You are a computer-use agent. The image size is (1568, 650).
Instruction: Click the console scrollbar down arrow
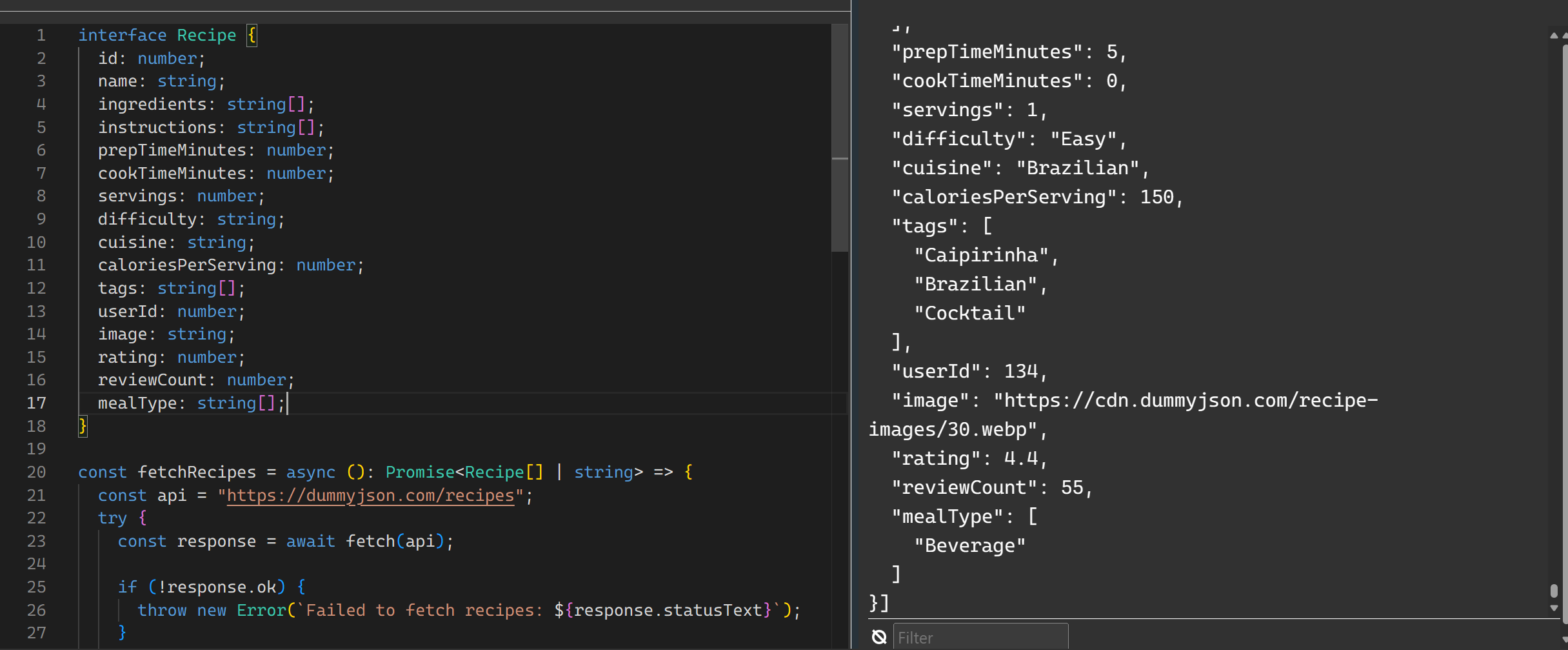coord(1554,608)
